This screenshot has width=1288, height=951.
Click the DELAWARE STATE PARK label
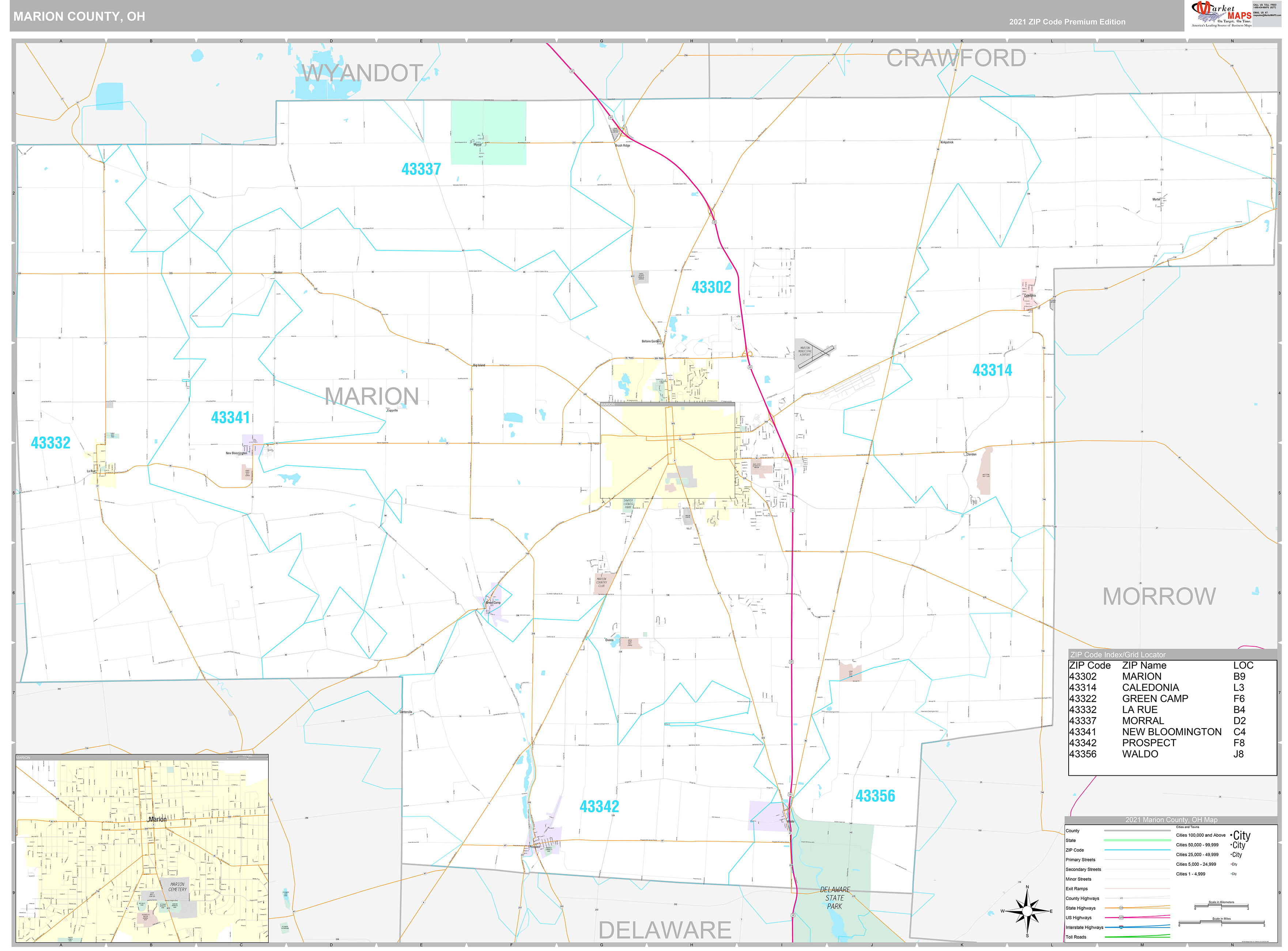click(x=834, y=899)
